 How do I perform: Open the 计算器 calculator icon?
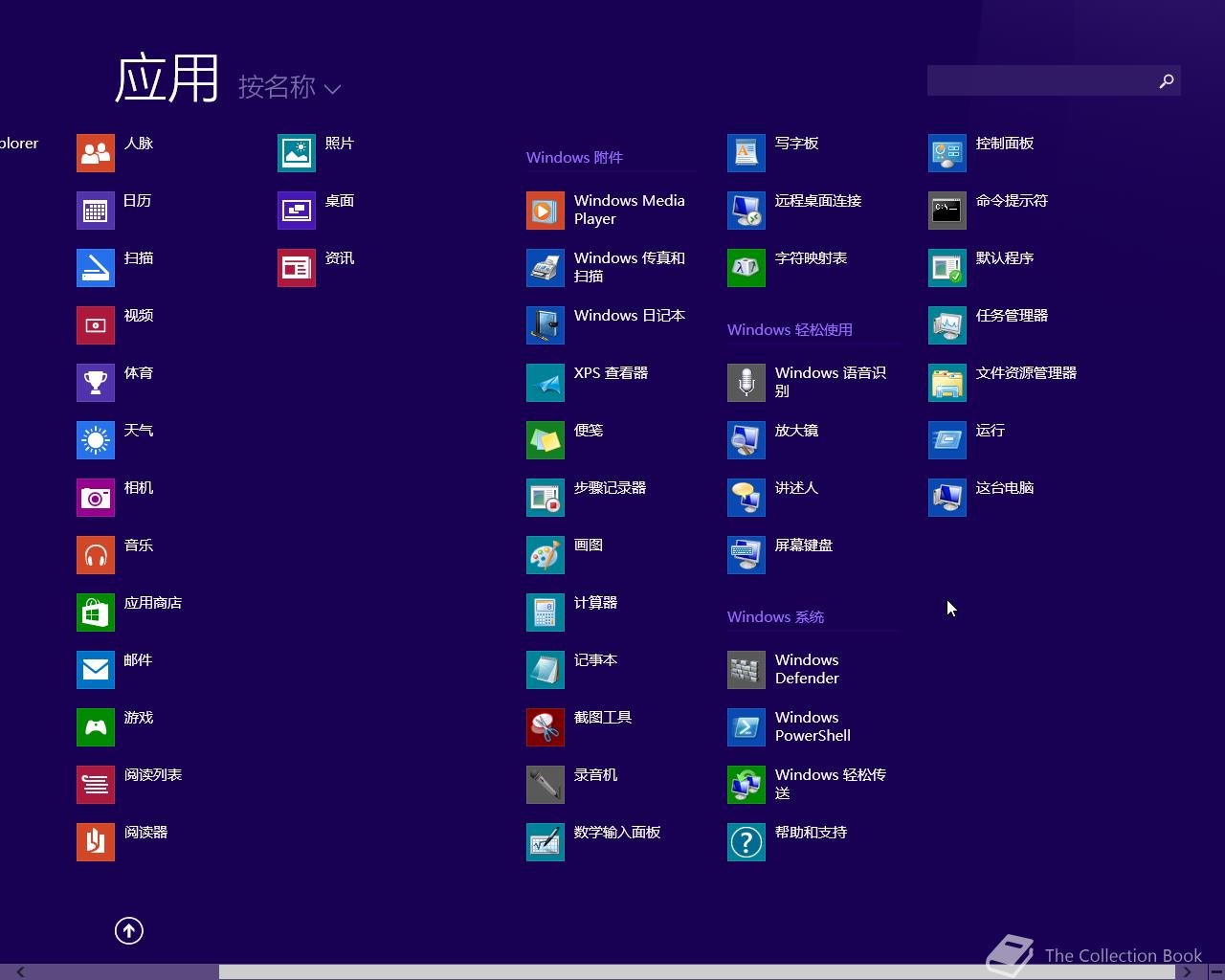546,612
